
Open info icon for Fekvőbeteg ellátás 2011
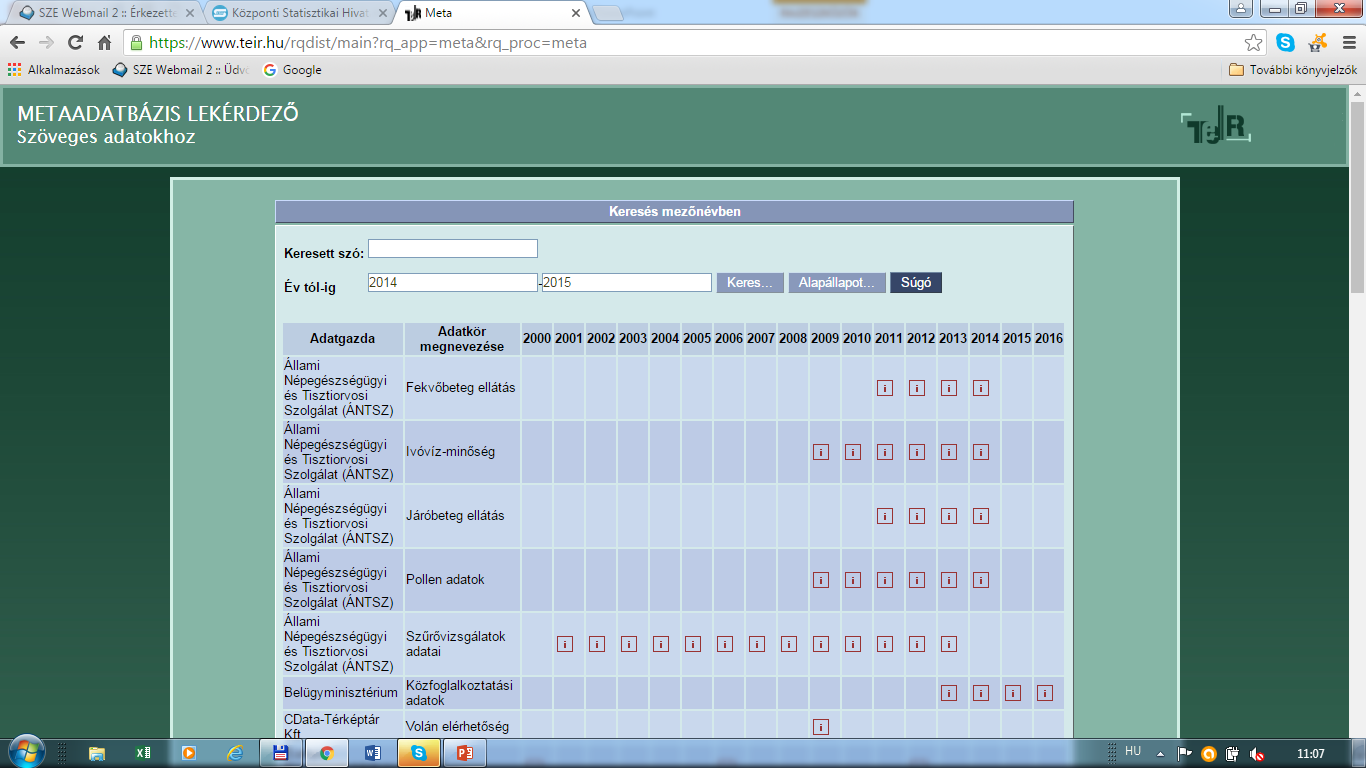885,388
